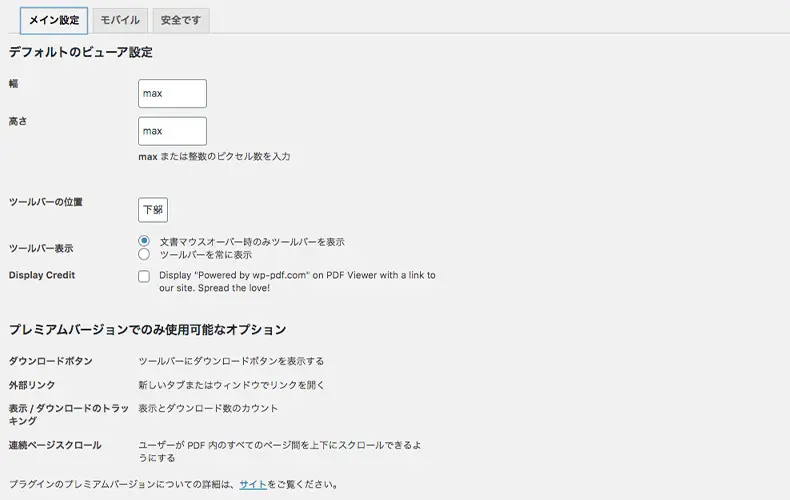Choose the ツールバーを常に表示 radio button
Image resolution: width=790 pixels, height=500 pixels.
[x=144, y=255]
